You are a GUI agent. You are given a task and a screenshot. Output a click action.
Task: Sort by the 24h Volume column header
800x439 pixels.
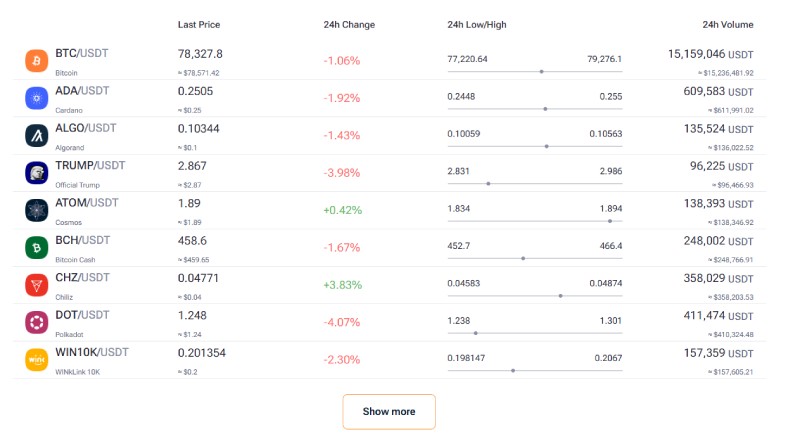727,24
